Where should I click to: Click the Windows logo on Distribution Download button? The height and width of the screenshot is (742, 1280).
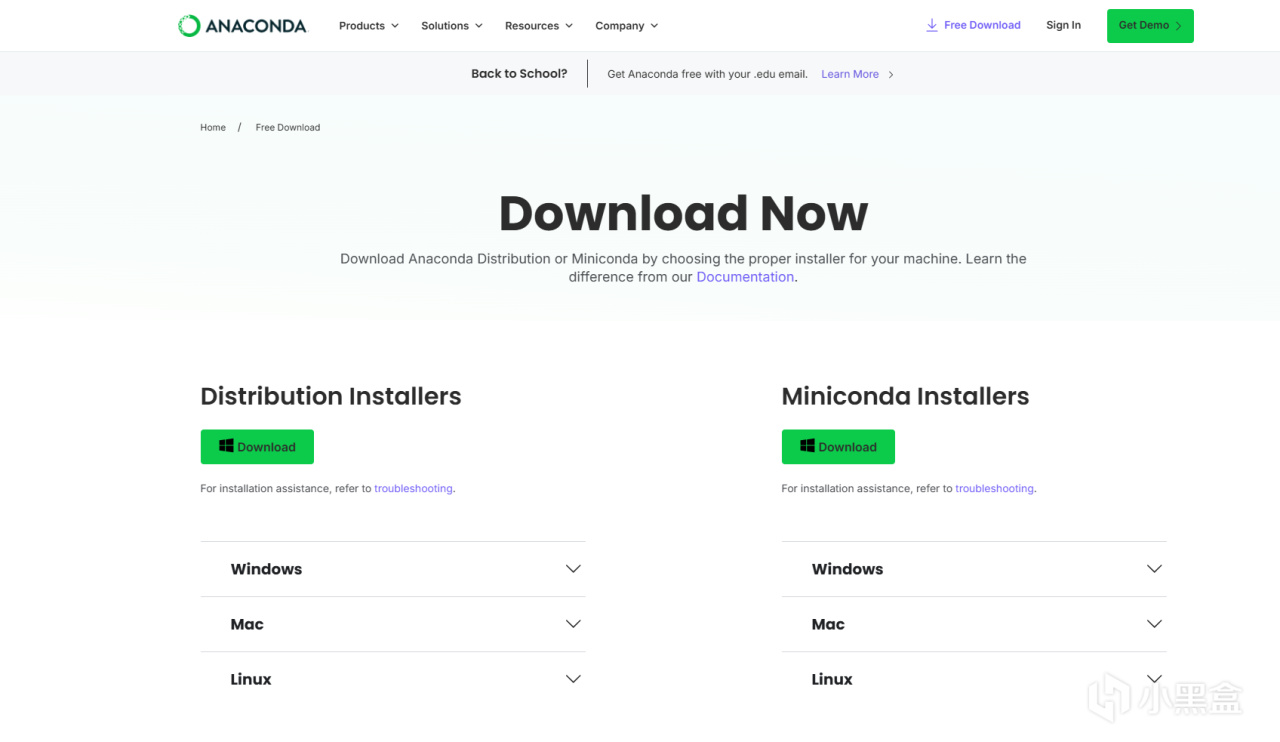point(226,446)
